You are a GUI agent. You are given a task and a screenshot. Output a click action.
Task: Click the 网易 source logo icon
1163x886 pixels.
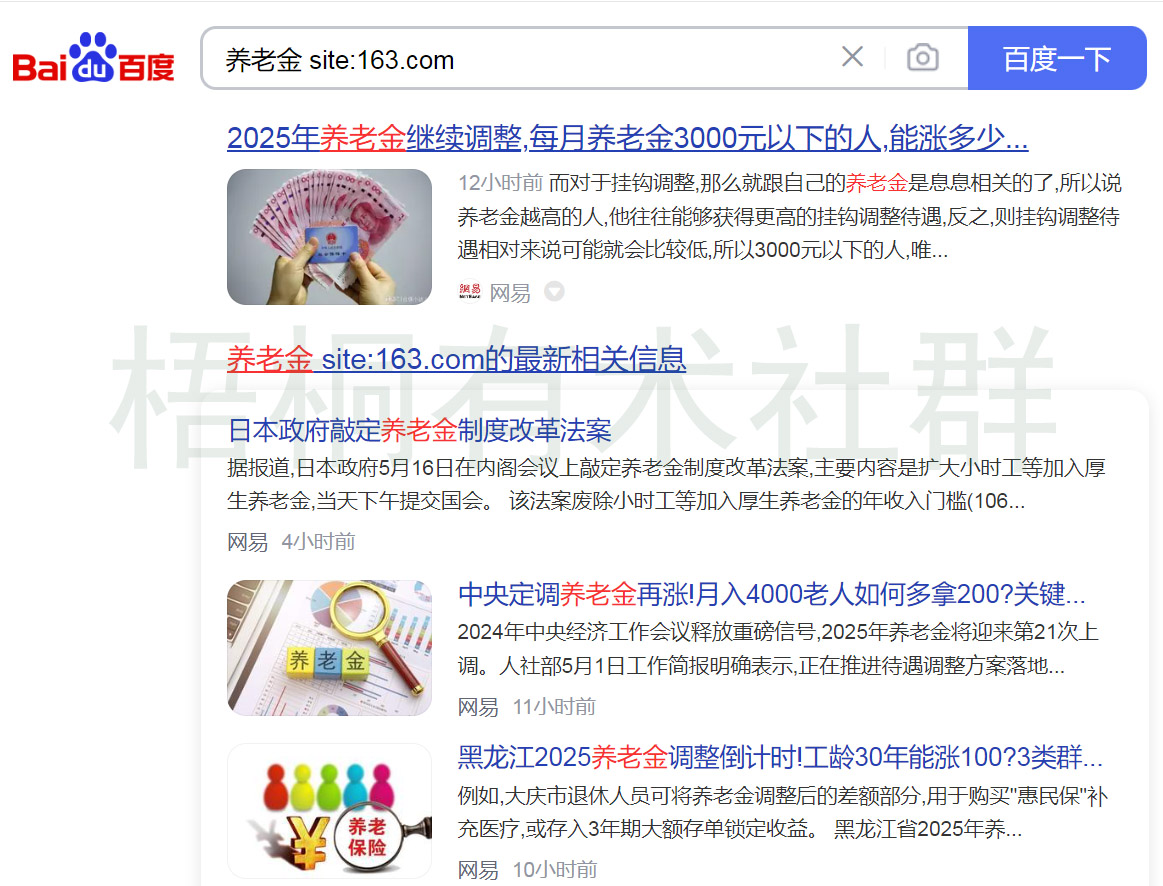click(470, 291)
